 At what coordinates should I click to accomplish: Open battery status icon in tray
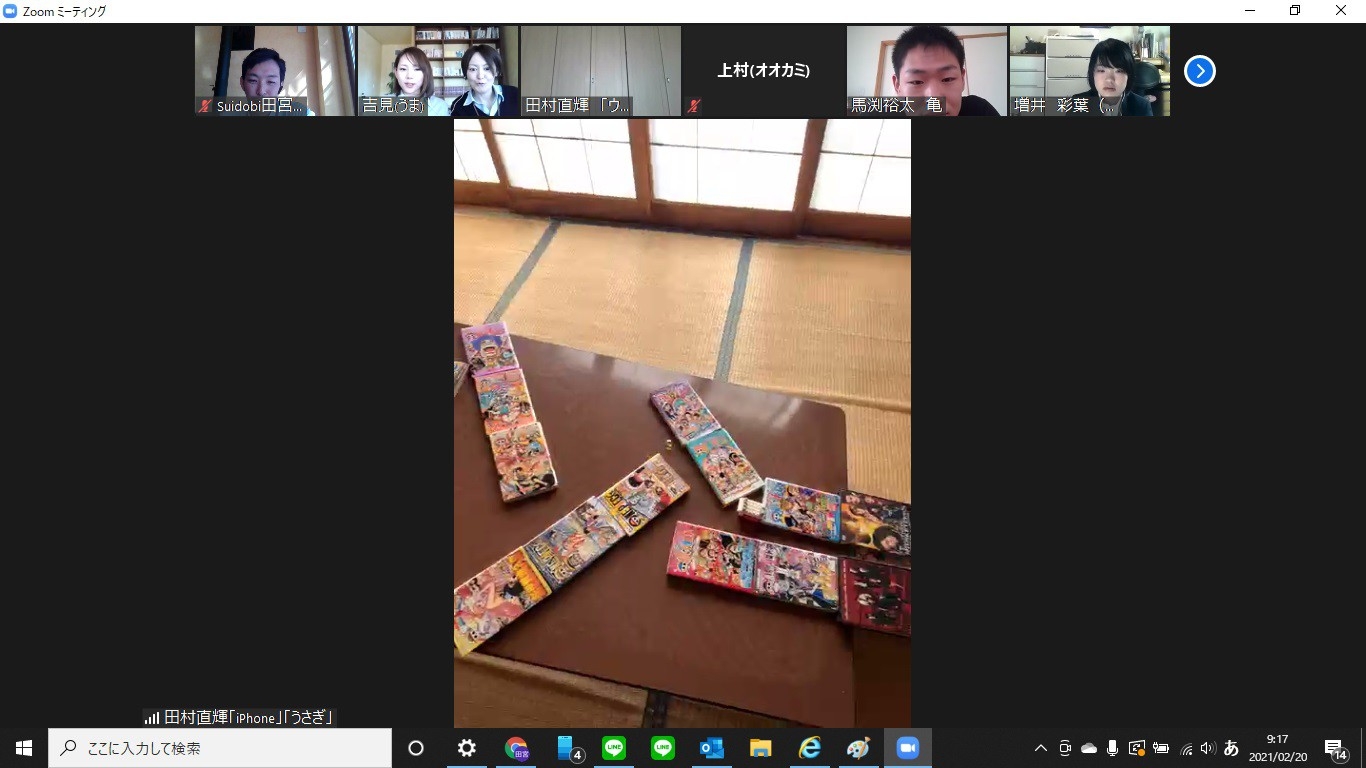click(1161, 748)
